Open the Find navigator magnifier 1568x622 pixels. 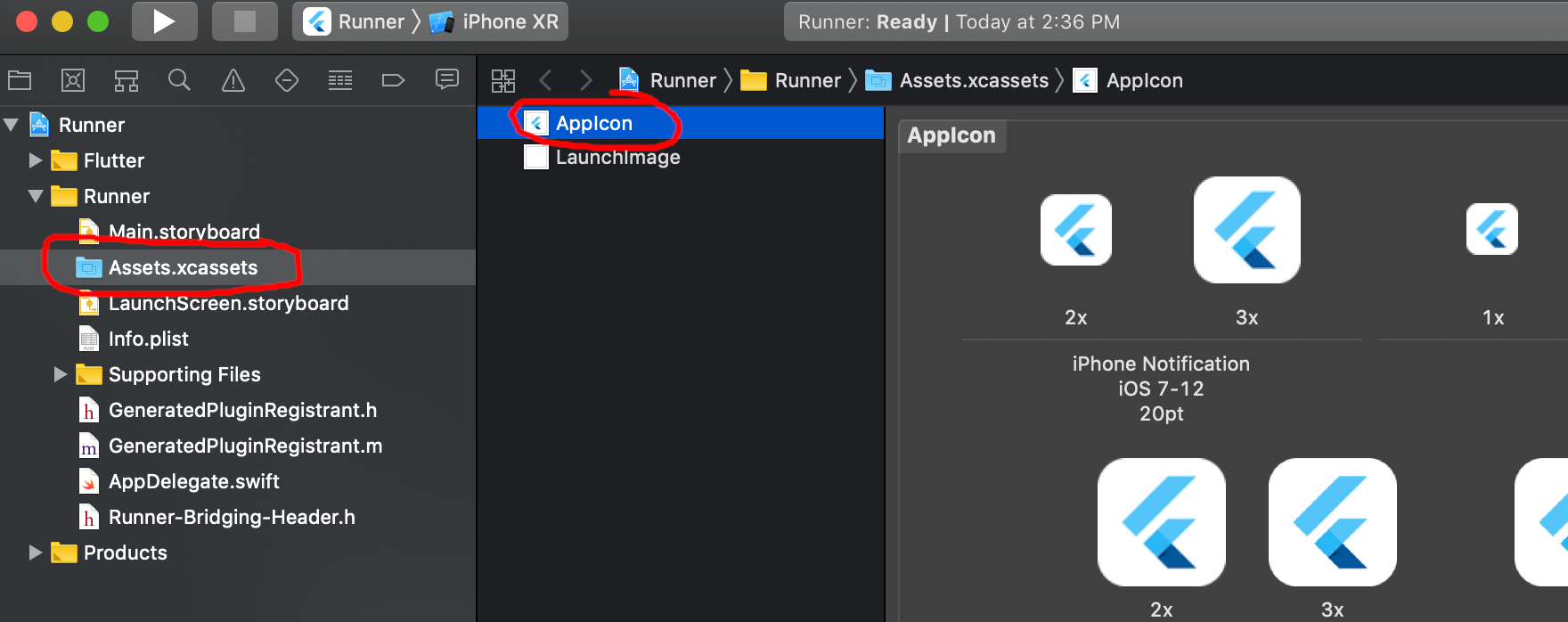tap(179, 80)
